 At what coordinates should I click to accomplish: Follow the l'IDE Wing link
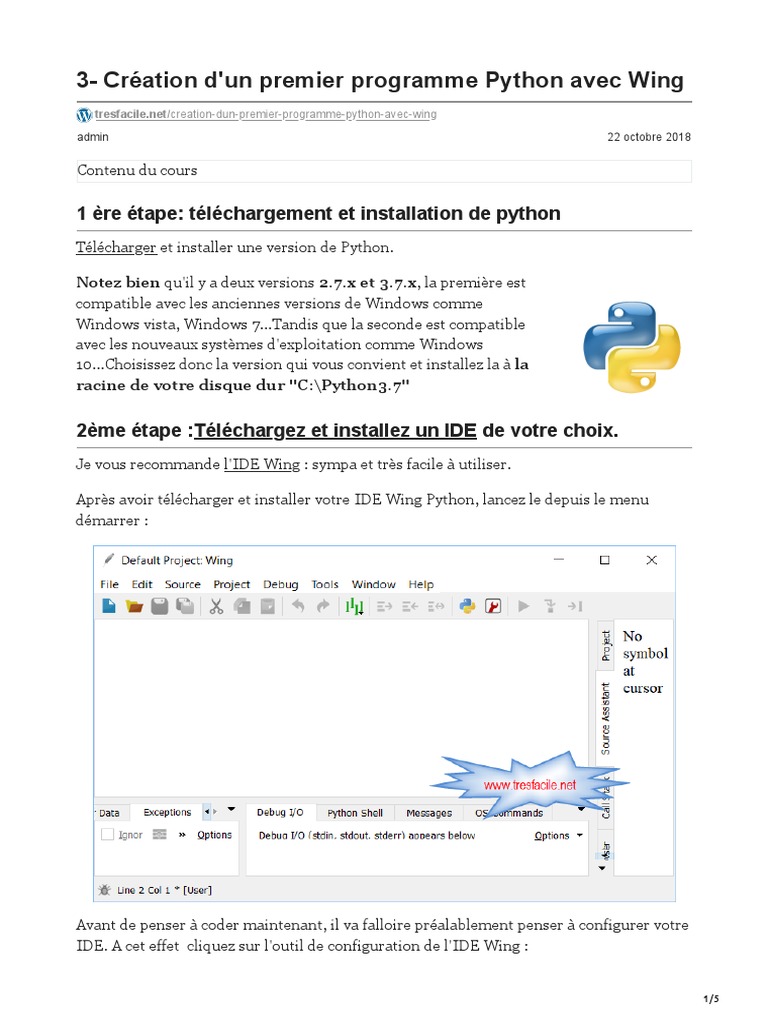click(261, 464)
